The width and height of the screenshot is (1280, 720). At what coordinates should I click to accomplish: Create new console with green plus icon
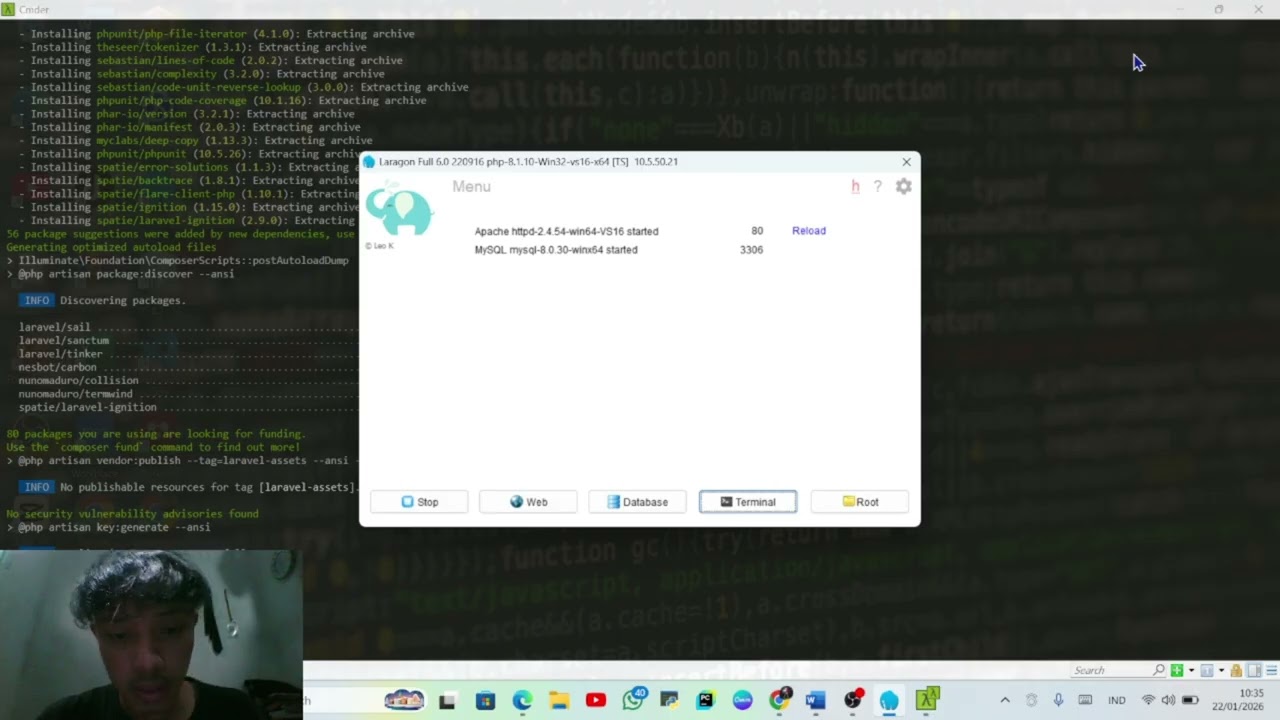click(1177, 671)
